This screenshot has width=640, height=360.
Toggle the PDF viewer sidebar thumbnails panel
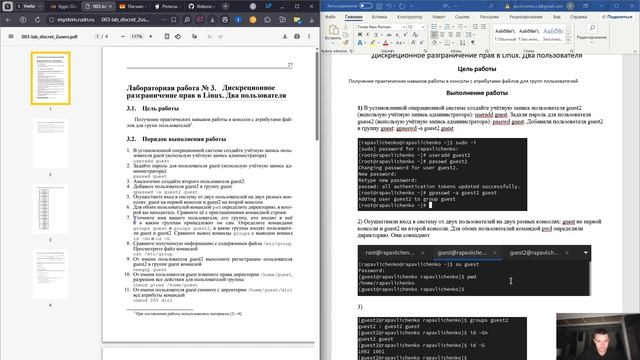pos(11,36)
